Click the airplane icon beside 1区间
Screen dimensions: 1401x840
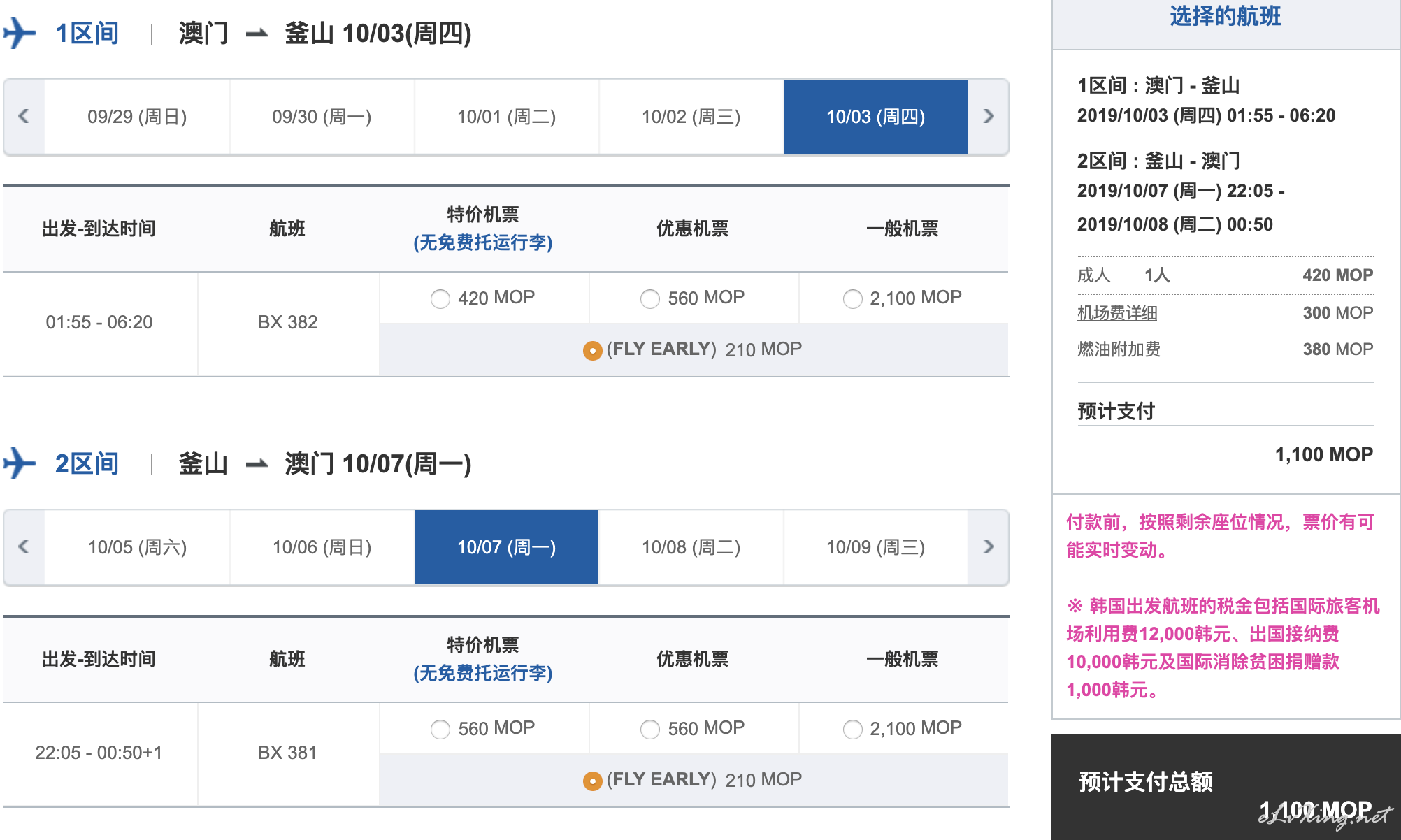(20, 33)
